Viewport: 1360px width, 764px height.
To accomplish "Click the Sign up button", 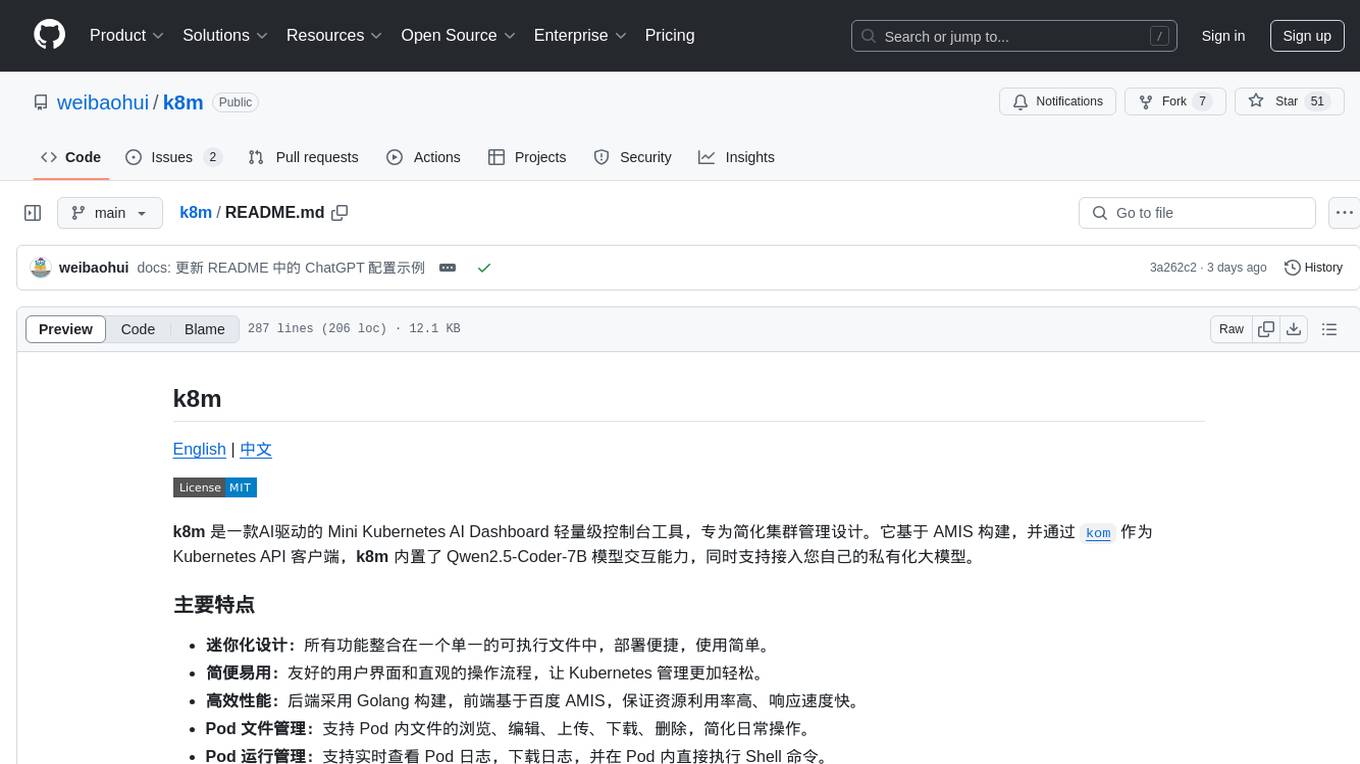I will click(x=1307, y=36).
